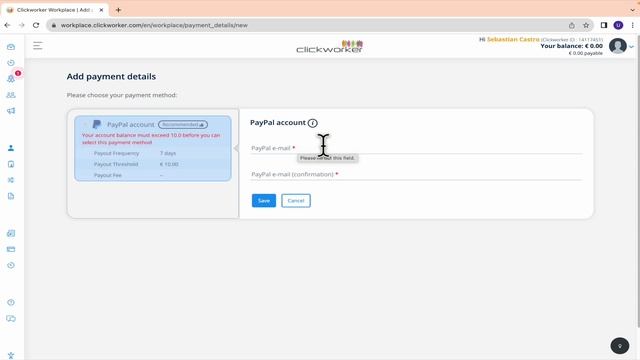Click the Cancel button

[x=296, y=200]
